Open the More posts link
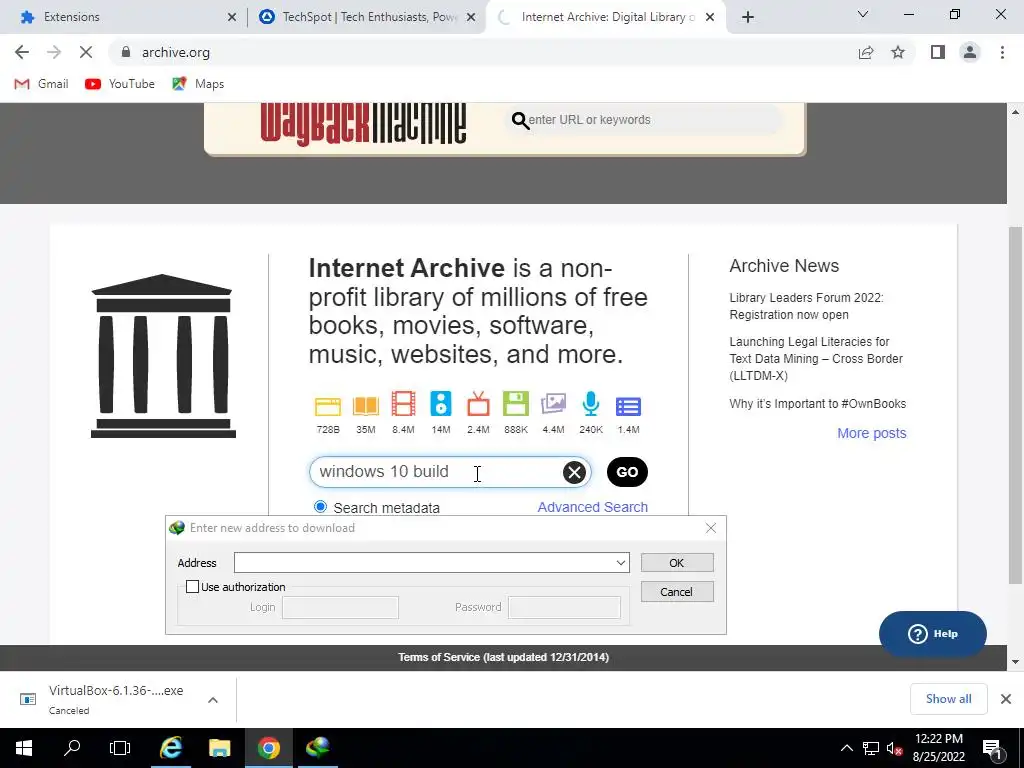 872,433
